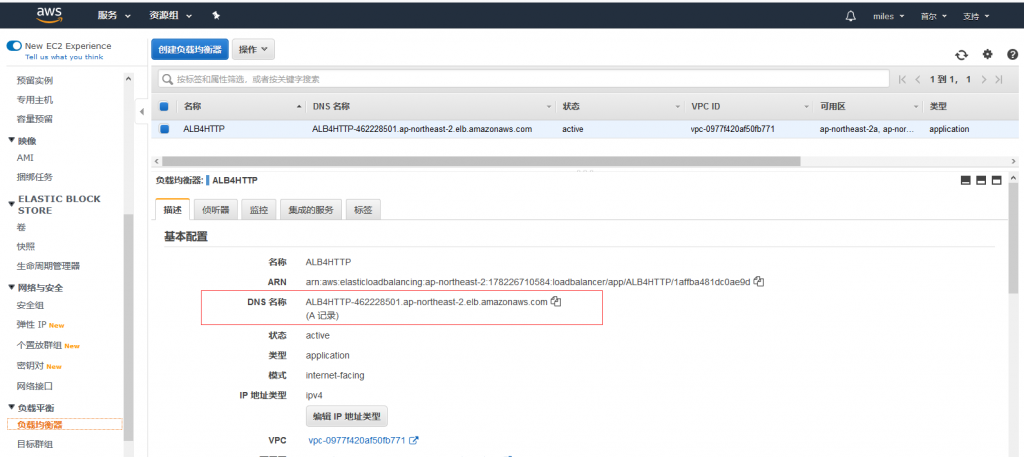Open the 操作 actions dropdown
Screen dimensions: 1024x457
(x=253, y=50)
